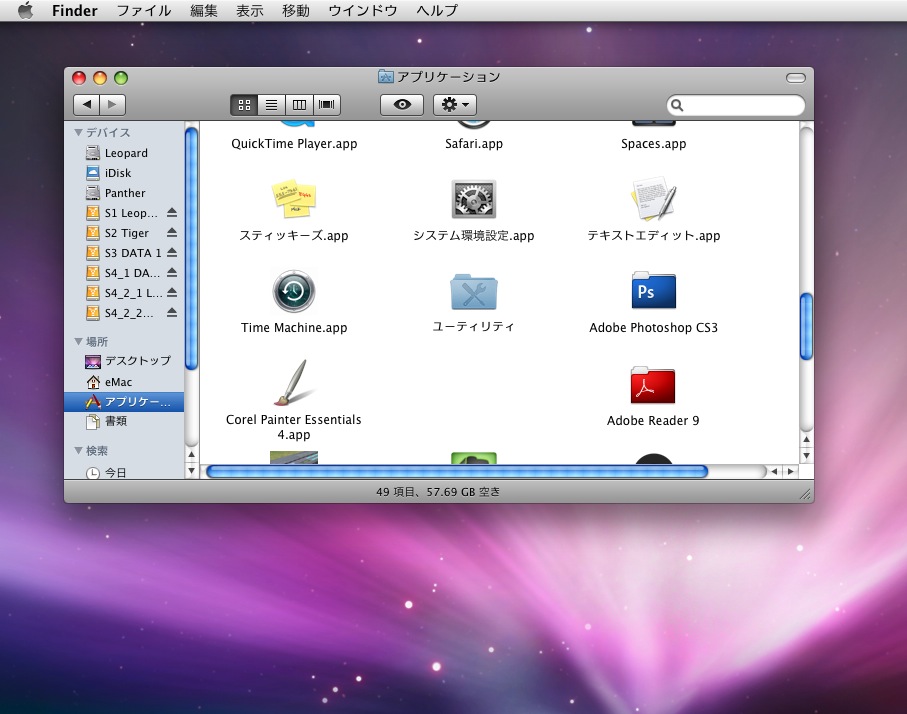Image resolution: width=907 pixels, height=714 pixels.
Task: Open the Action gear dropdown menu
Action: pyautogui.click(x=455, y=105)
